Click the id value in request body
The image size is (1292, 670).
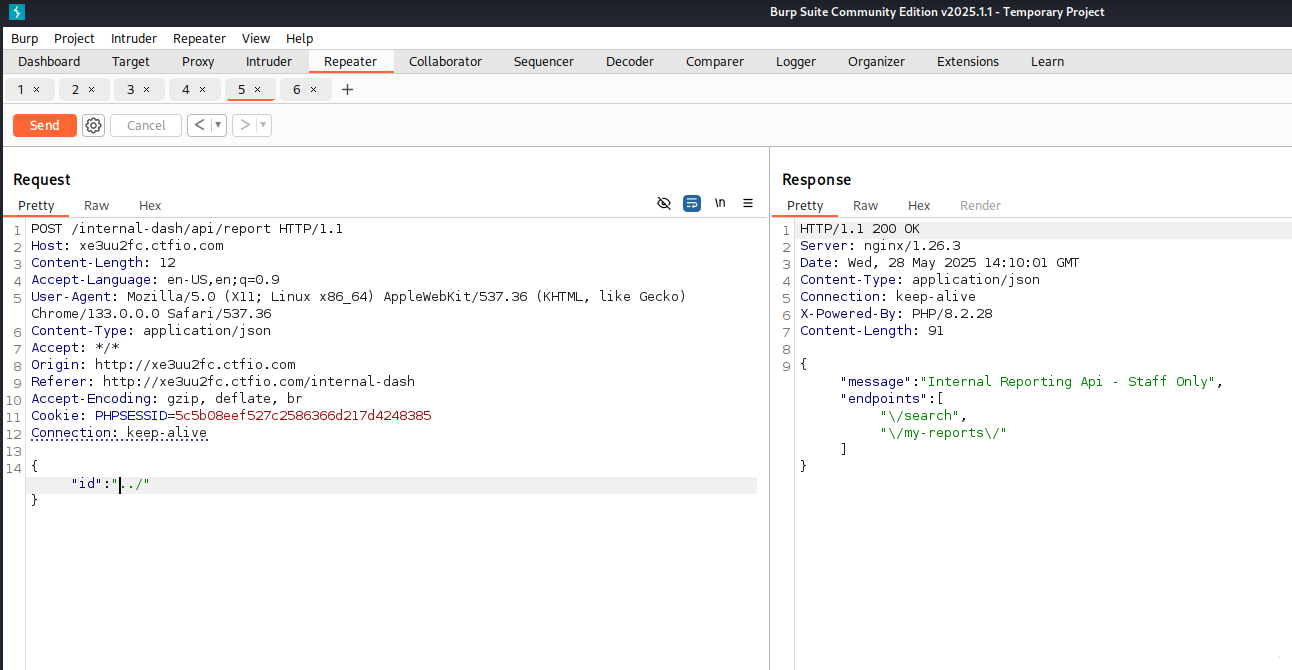[x=134, y=485]
